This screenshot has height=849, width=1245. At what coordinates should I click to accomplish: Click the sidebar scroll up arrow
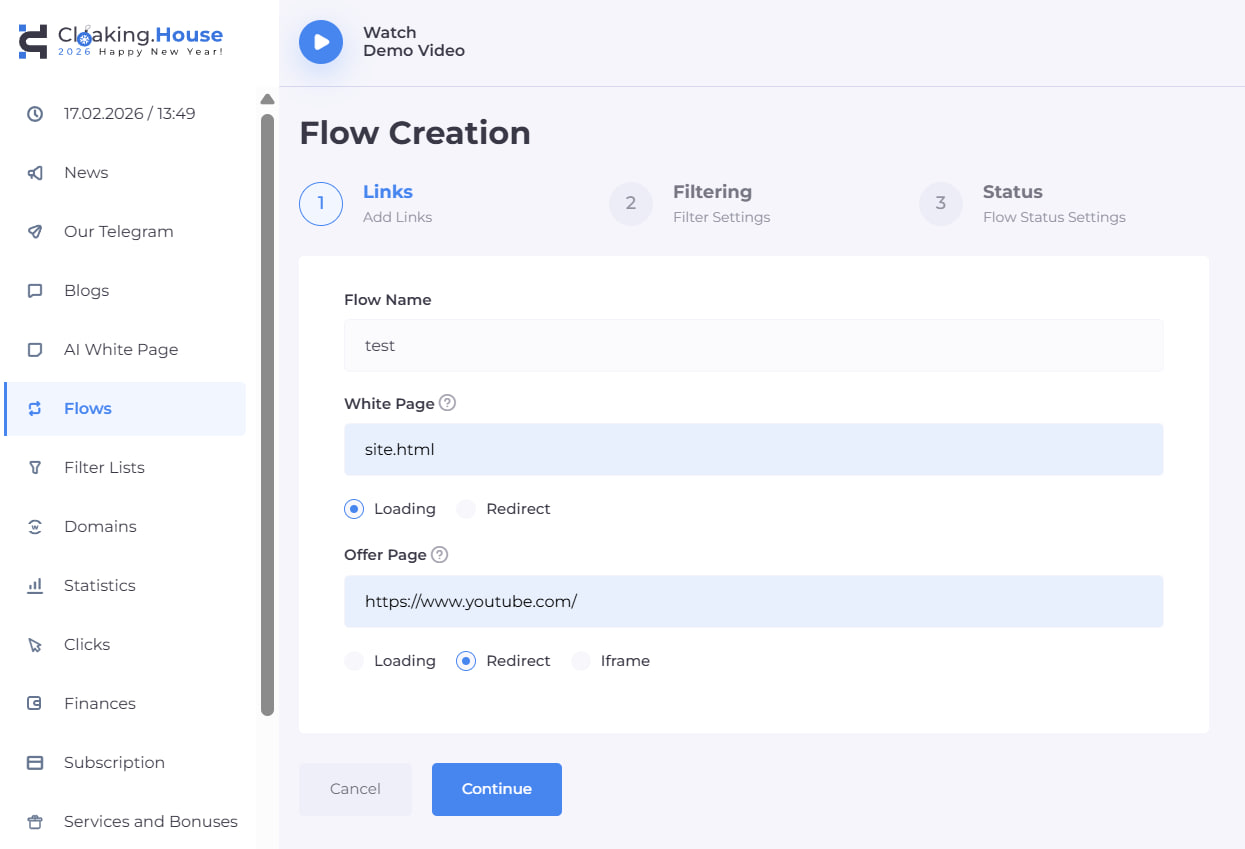[267, 99]
